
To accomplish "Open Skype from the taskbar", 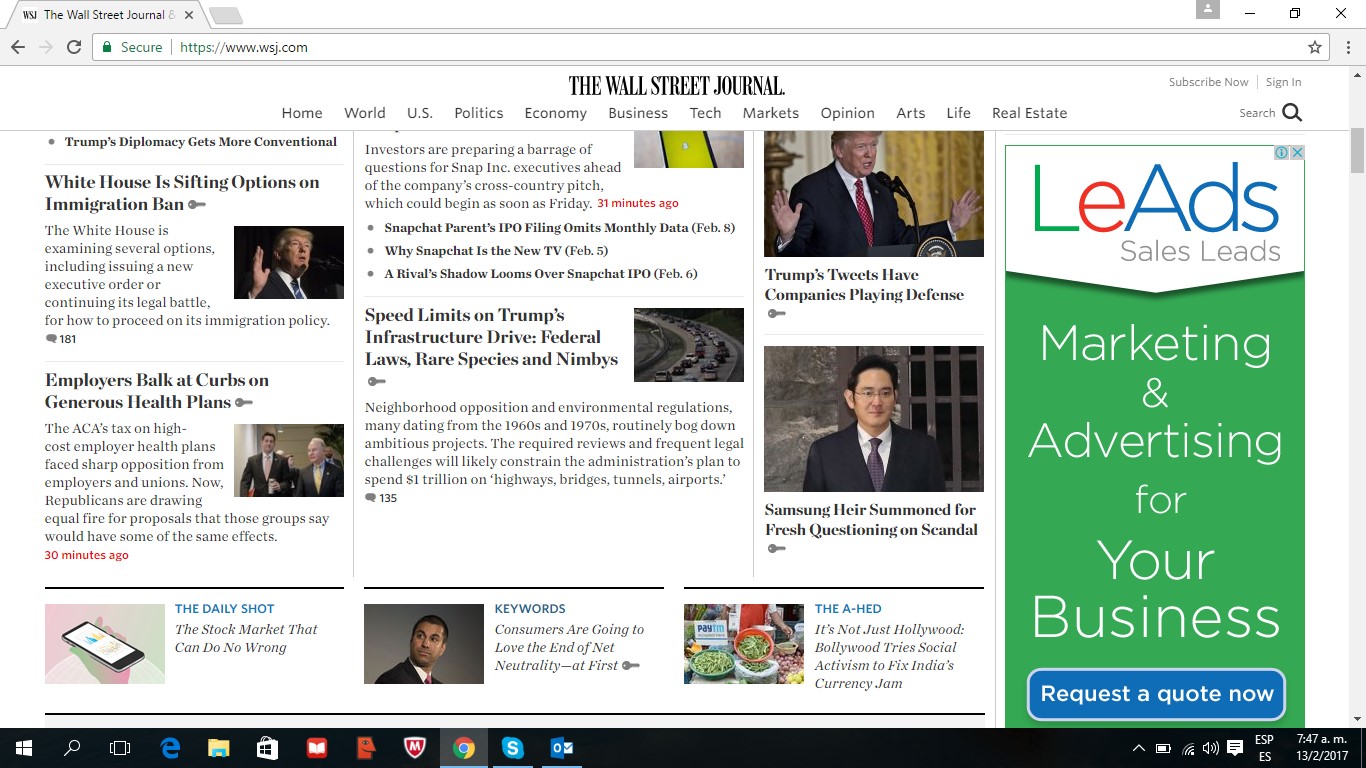I will point(512,748).
